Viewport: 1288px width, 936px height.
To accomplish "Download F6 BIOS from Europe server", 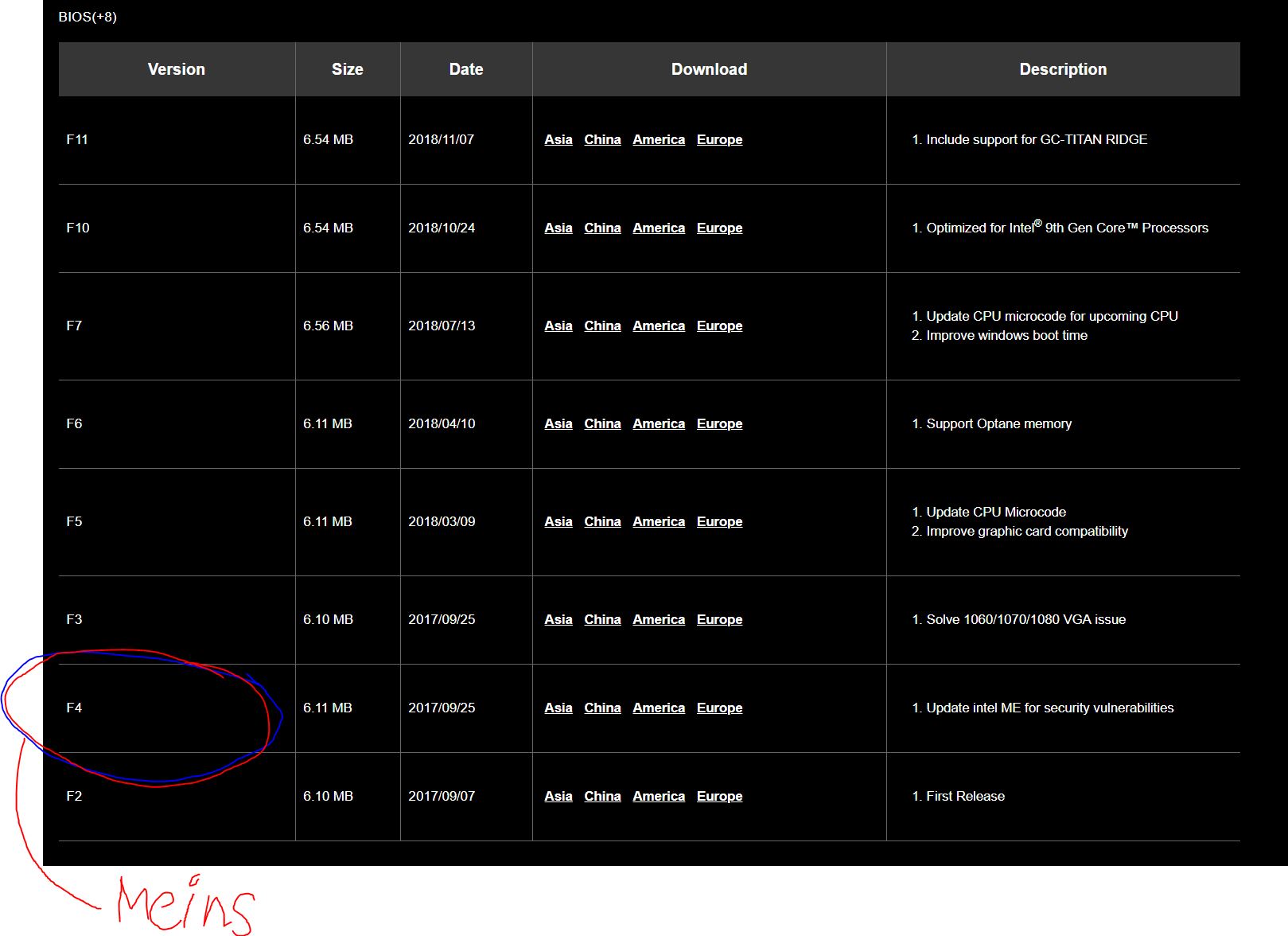I will tap(719, 423).
